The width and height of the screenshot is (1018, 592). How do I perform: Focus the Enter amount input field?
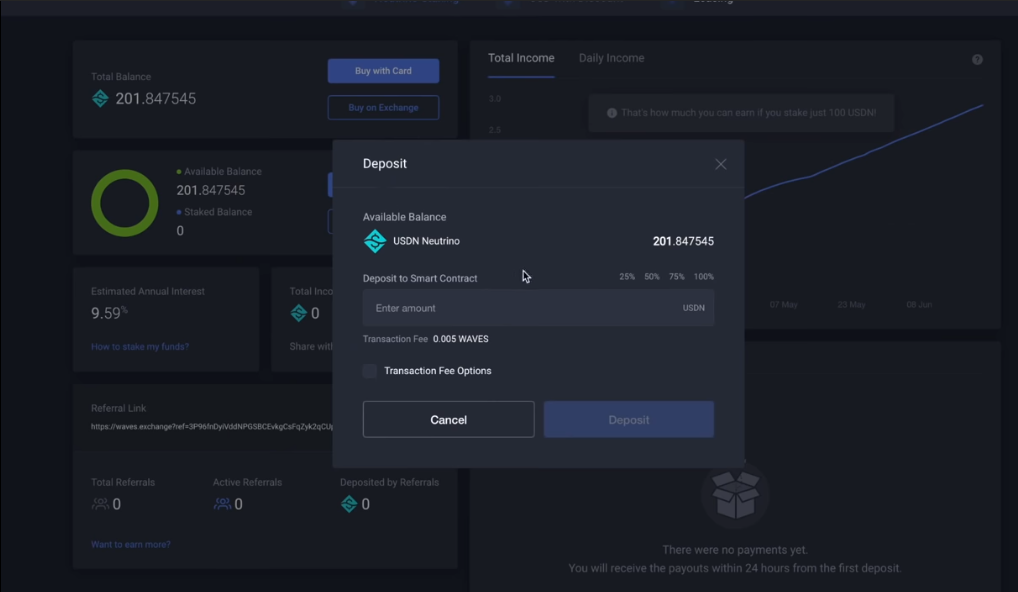[x=538, y=308]
